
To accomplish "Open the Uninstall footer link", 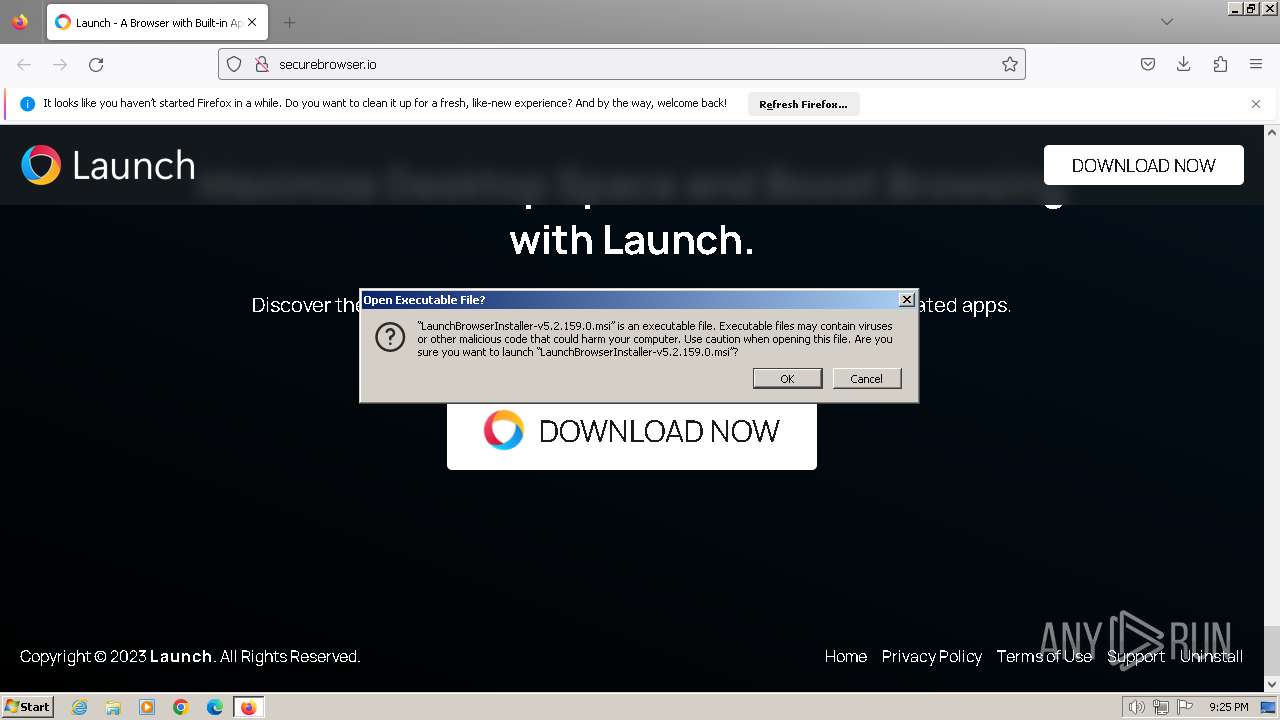I will pos(1212,656).
